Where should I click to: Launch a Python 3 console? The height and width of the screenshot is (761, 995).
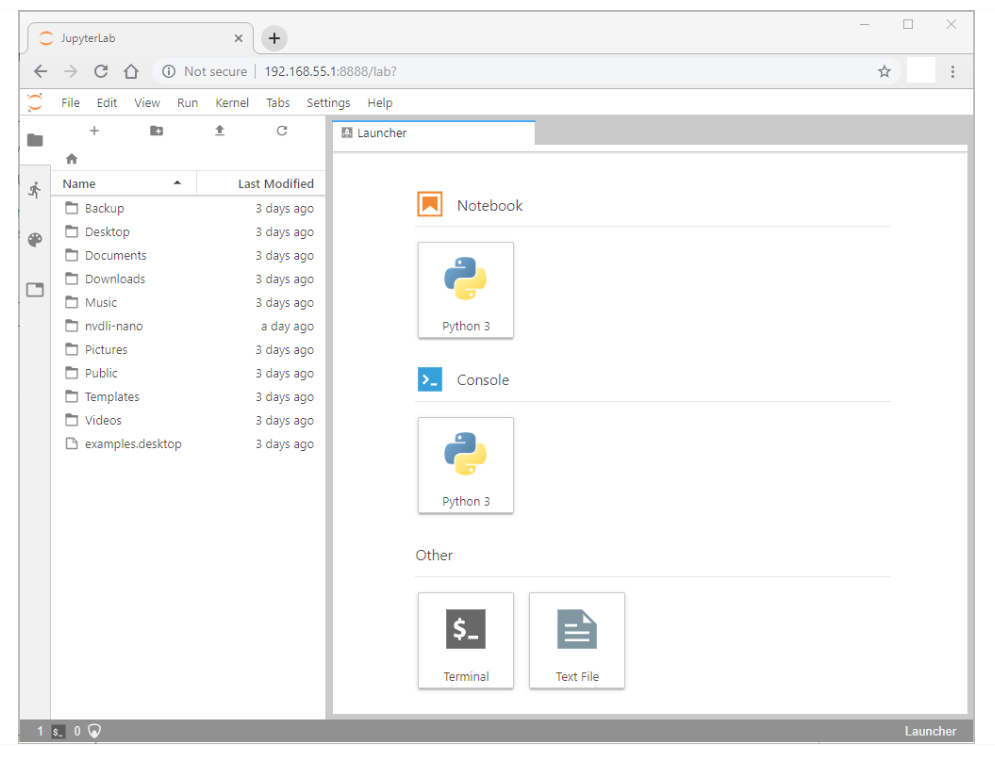466,465
